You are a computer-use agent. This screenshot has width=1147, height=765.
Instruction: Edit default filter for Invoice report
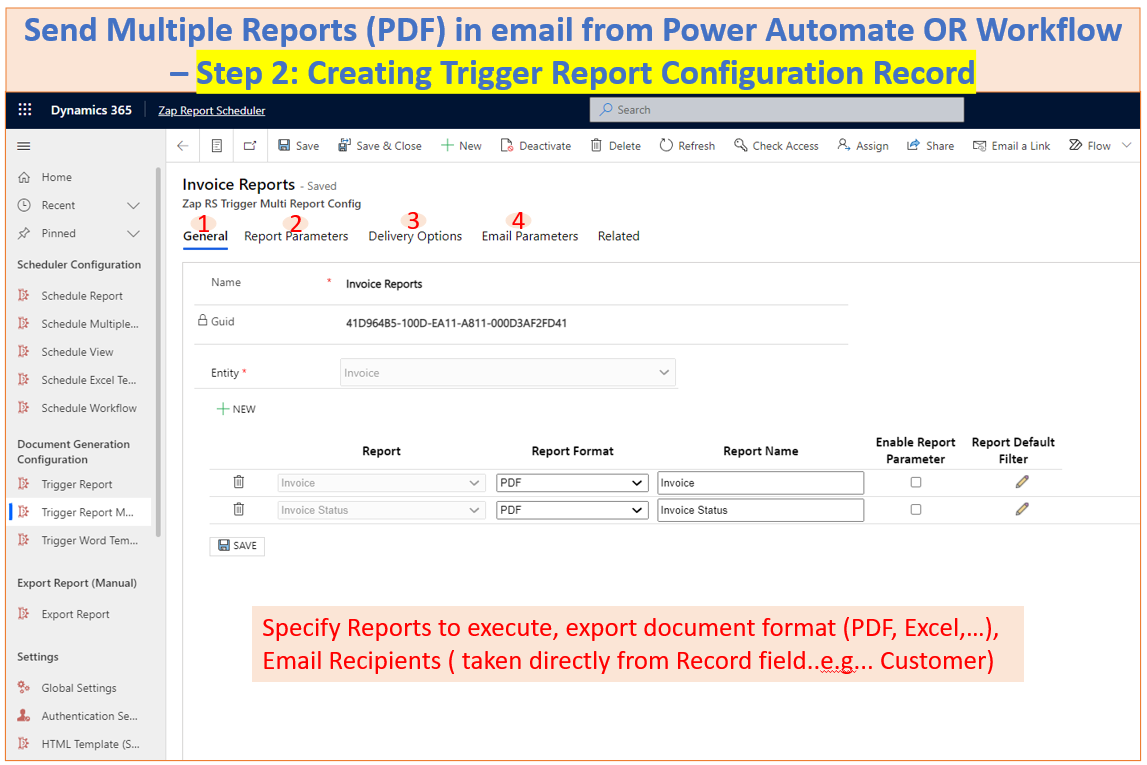tap(1021, 482)
